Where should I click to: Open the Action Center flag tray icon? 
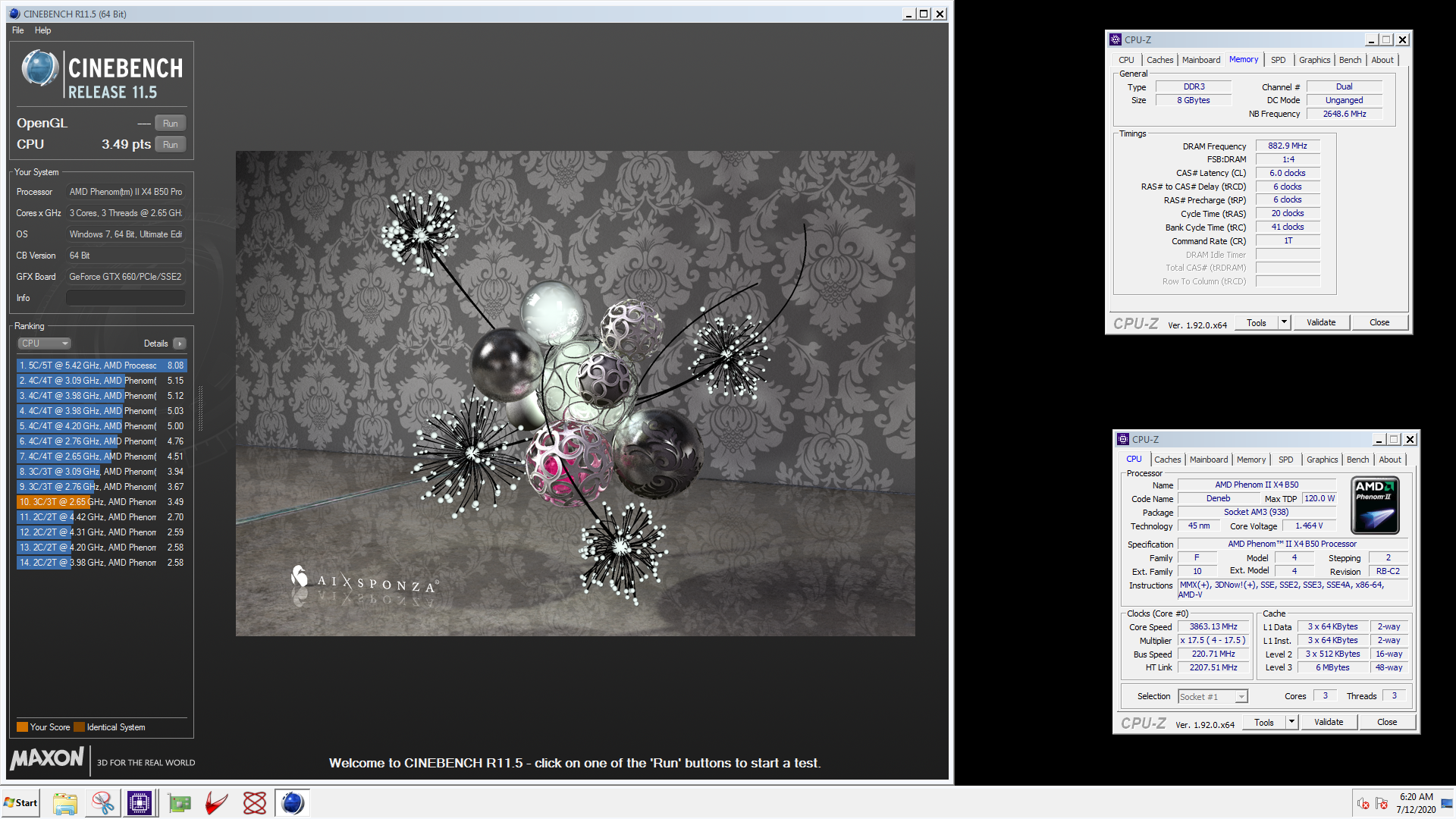(x=1382, y=803)
